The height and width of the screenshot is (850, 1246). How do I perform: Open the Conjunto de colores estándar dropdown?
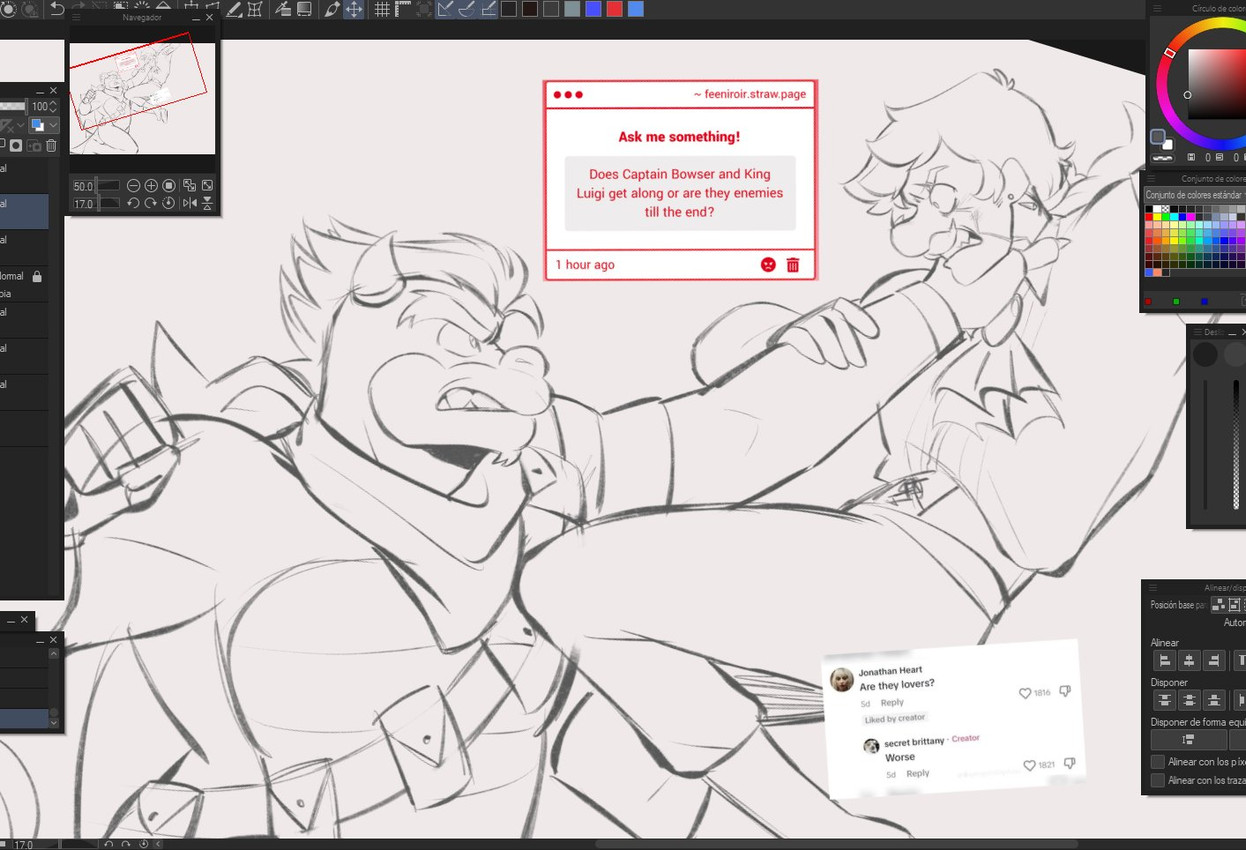click(1195, 195)
